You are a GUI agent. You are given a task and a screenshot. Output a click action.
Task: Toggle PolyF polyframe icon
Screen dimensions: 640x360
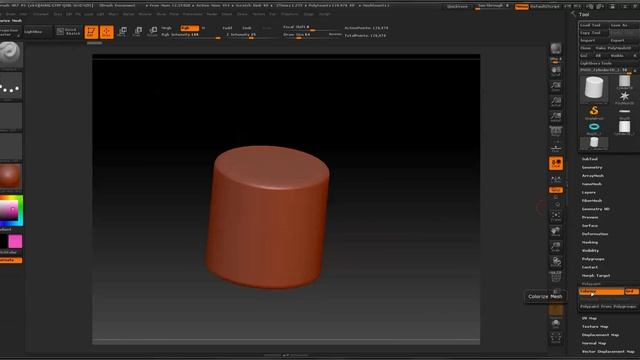click(x=556, y=277)
